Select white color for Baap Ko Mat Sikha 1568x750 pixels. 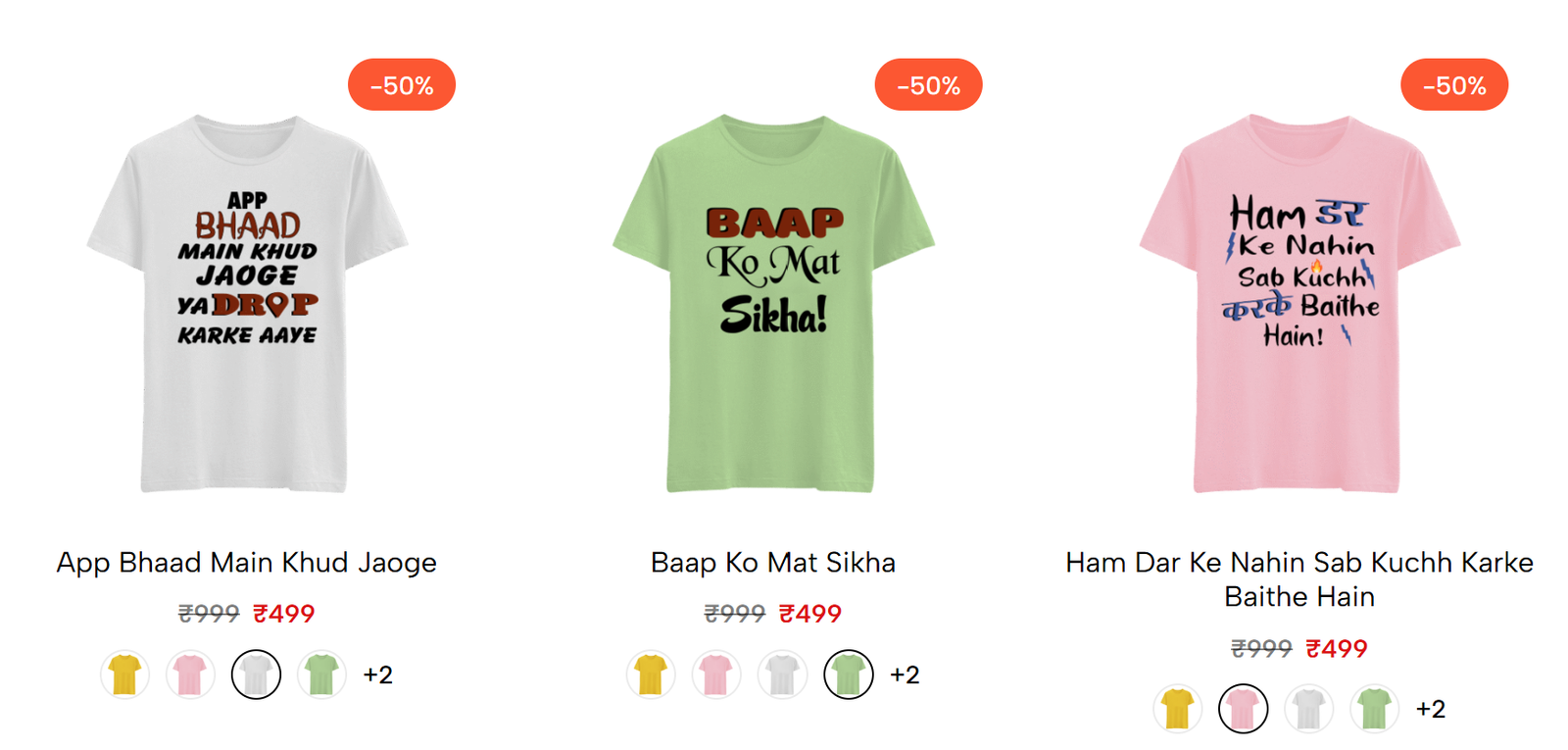tap(782, 675)
